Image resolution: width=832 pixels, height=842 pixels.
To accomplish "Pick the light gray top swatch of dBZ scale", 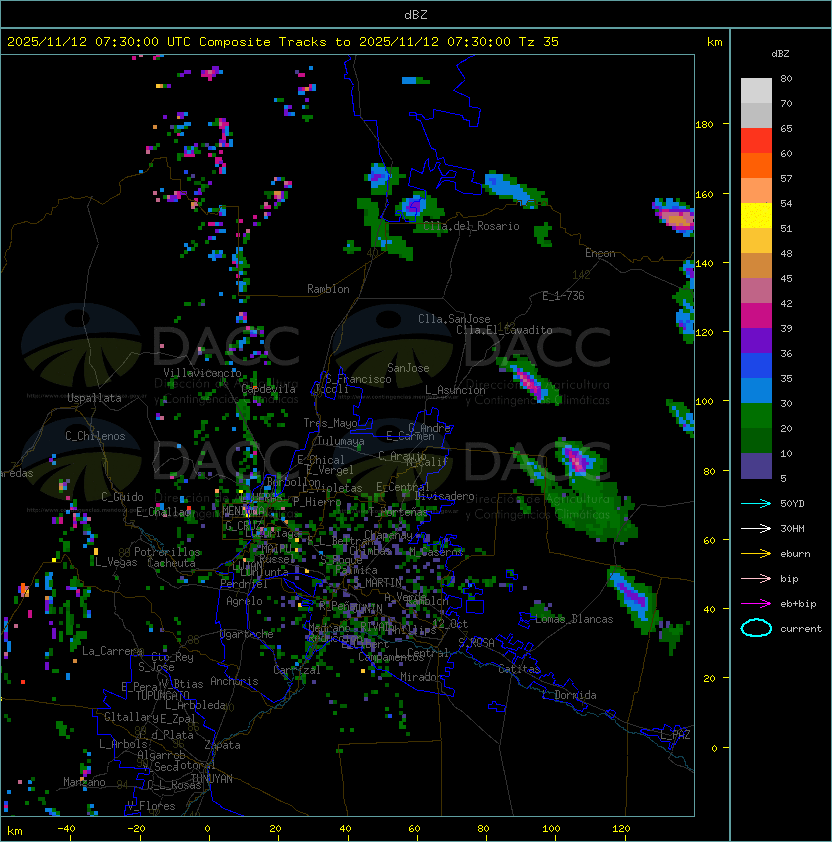I will (x=756, y=91).
